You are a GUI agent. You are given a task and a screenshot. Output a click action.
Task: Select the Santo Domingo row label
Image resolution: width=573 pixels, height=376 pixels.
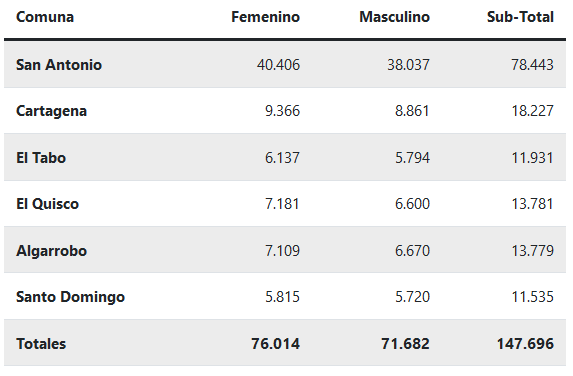(x=71, y=297)
